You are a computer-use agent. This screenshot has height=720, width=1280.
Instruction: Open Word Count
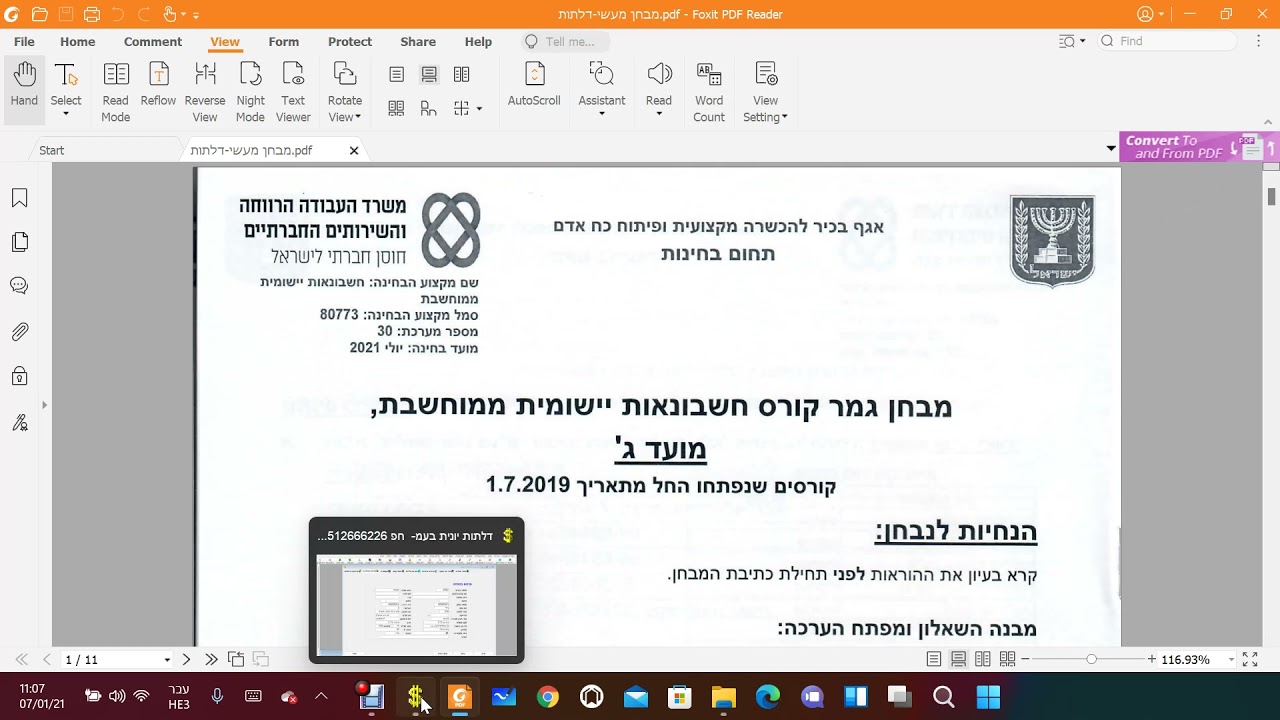click(x=709, y=90)
